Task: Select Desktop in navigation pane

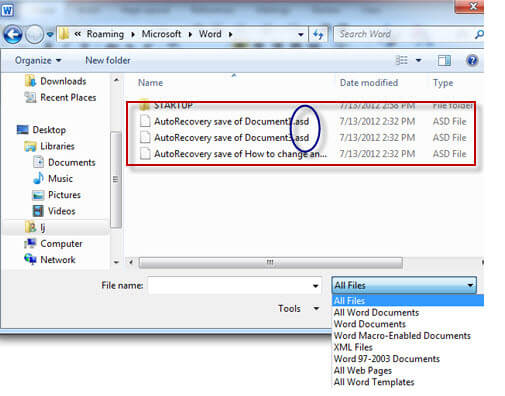Action: point(49,130)
